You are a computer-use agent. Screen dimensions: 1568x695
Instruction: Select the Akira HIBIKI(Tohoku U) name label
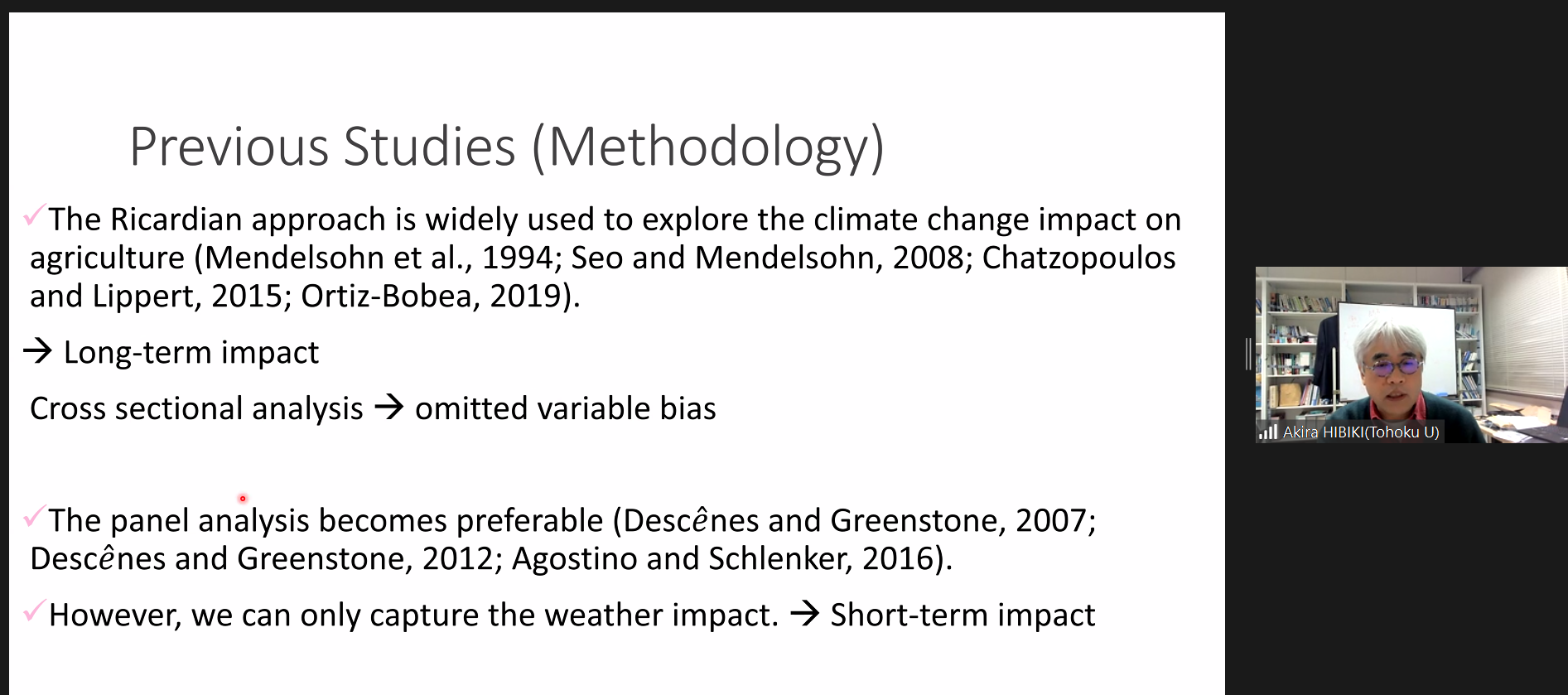point(1361,432)
